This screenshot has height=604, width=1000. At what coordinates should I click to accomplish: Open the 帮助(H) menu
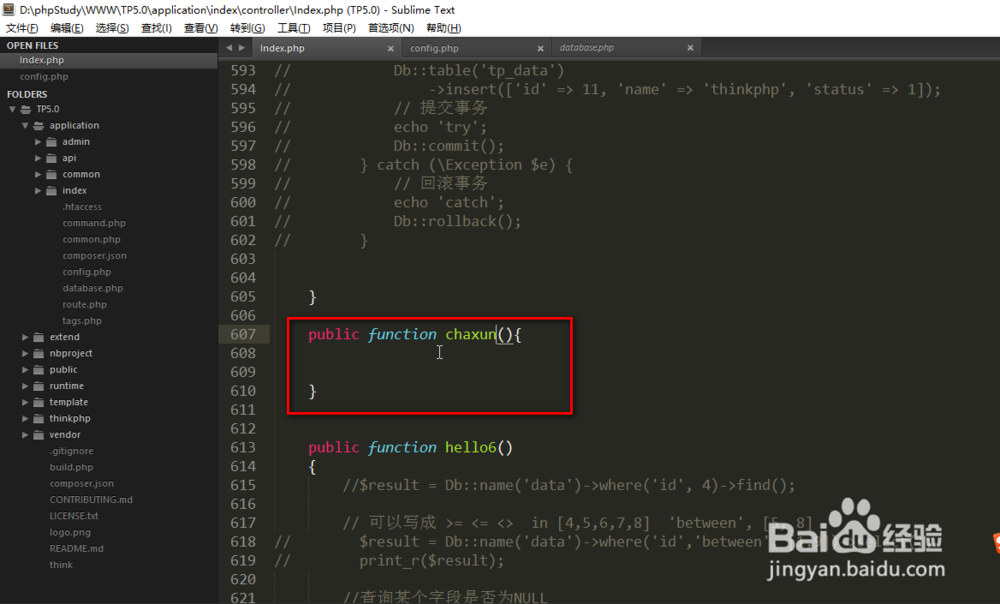443,28
